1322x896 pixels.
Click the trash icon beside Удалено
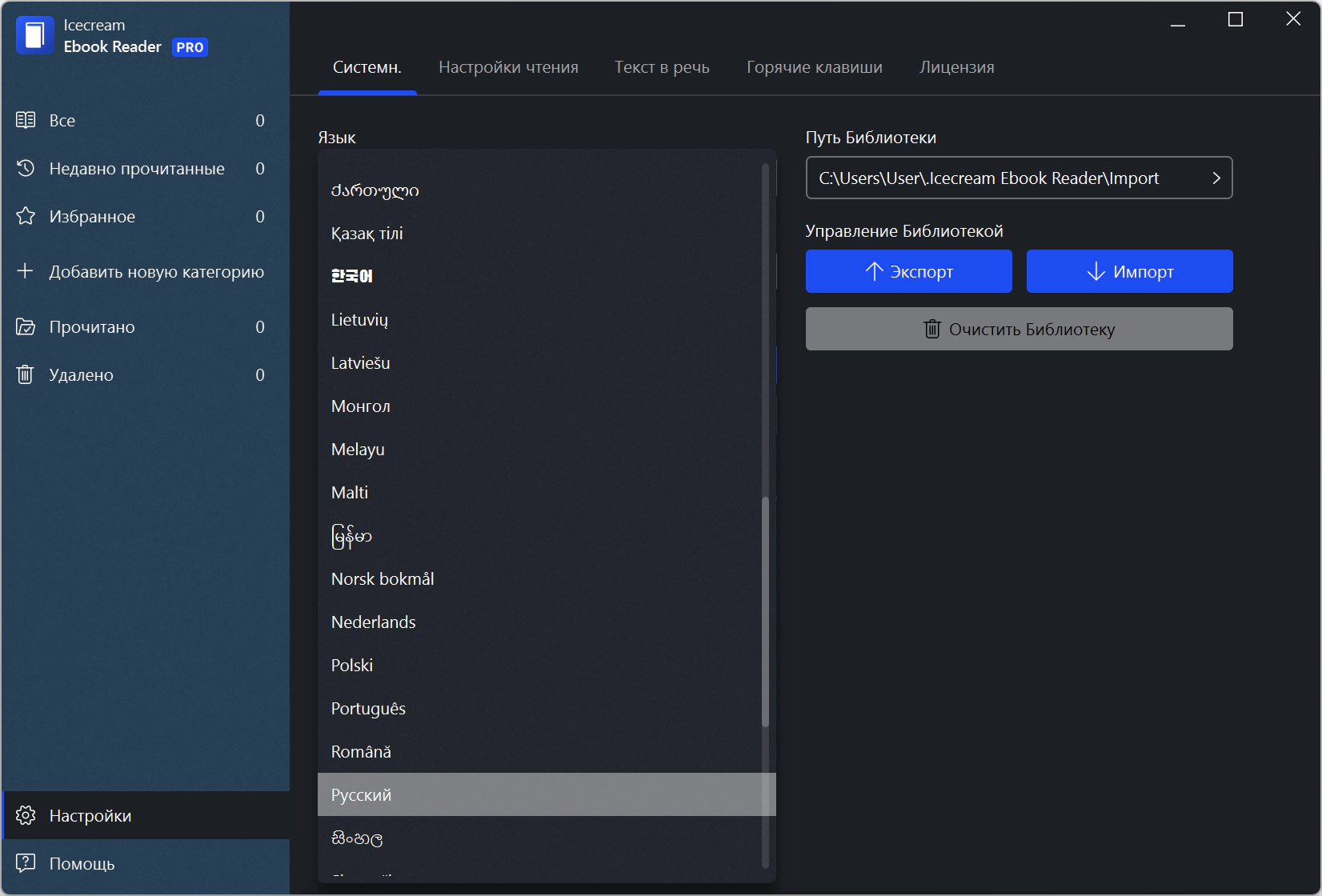26,374
